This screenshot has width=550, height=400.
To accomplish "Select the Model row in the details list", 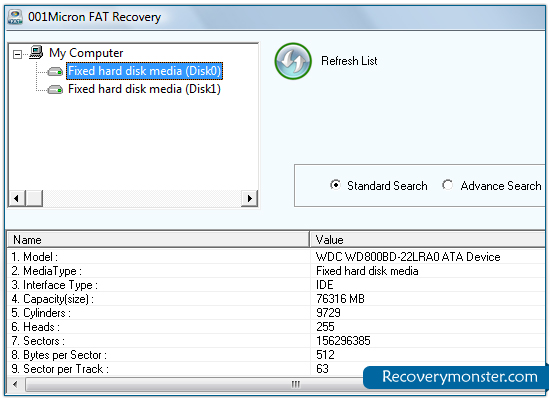I will [276, 257].
